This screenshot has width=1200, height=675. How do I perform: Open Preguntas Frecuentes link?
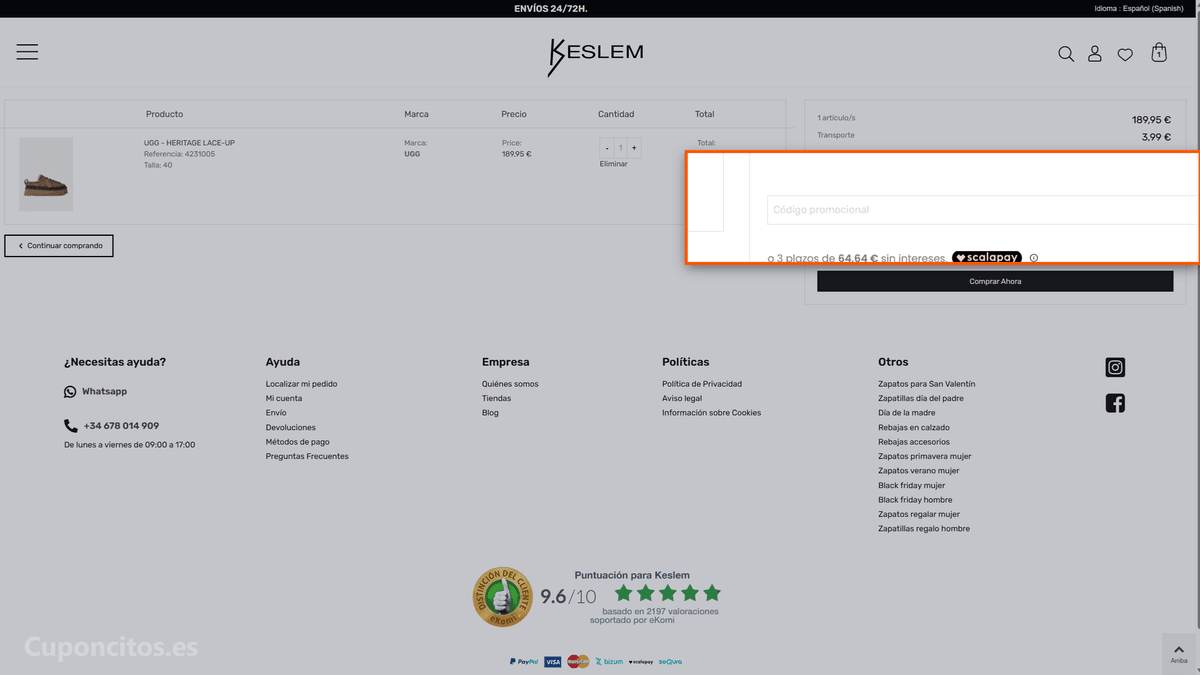coord(307,456)
